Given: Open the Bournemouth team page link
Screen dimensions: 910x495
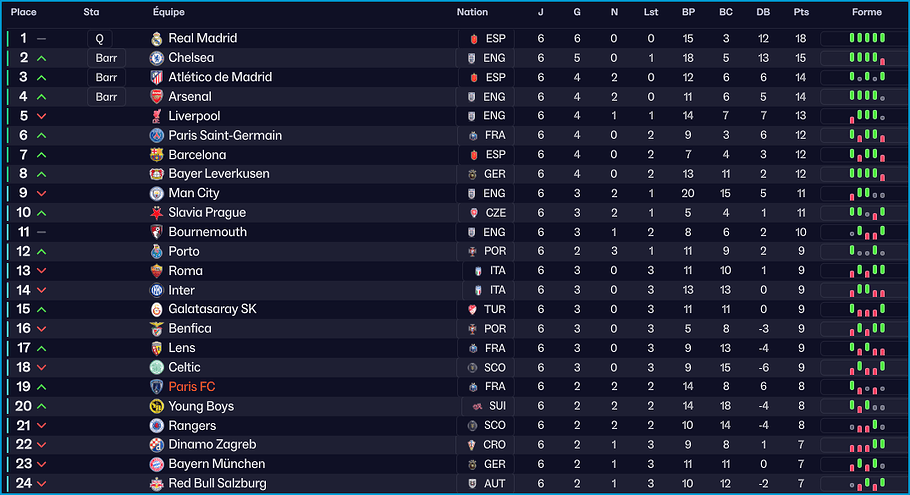Looking at the screenshot, I should point(207,232).
